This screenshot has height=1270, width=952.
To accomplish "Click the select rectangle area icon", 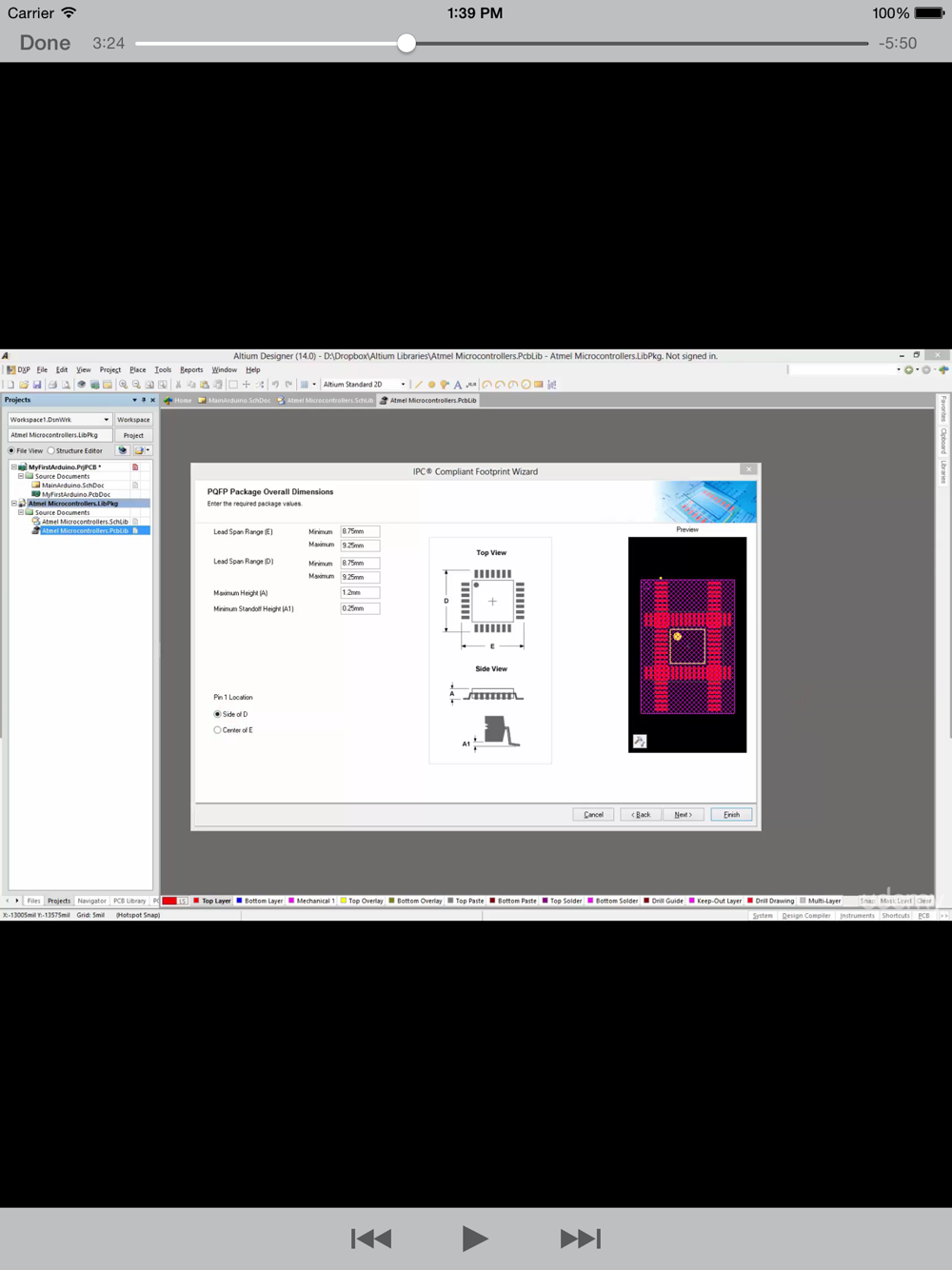I will [x=233, y=385].
